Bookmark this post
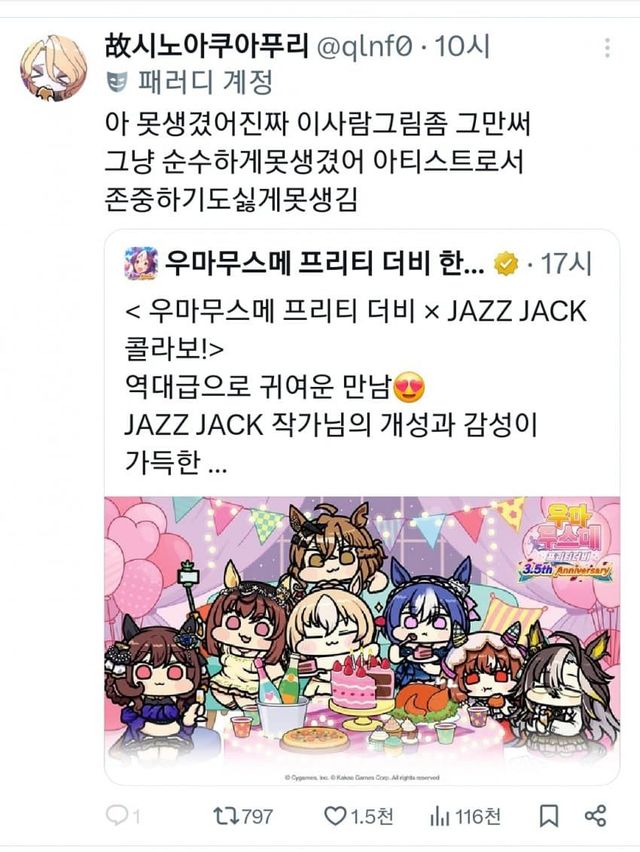 pyautogui.click(x=549, y=816)
